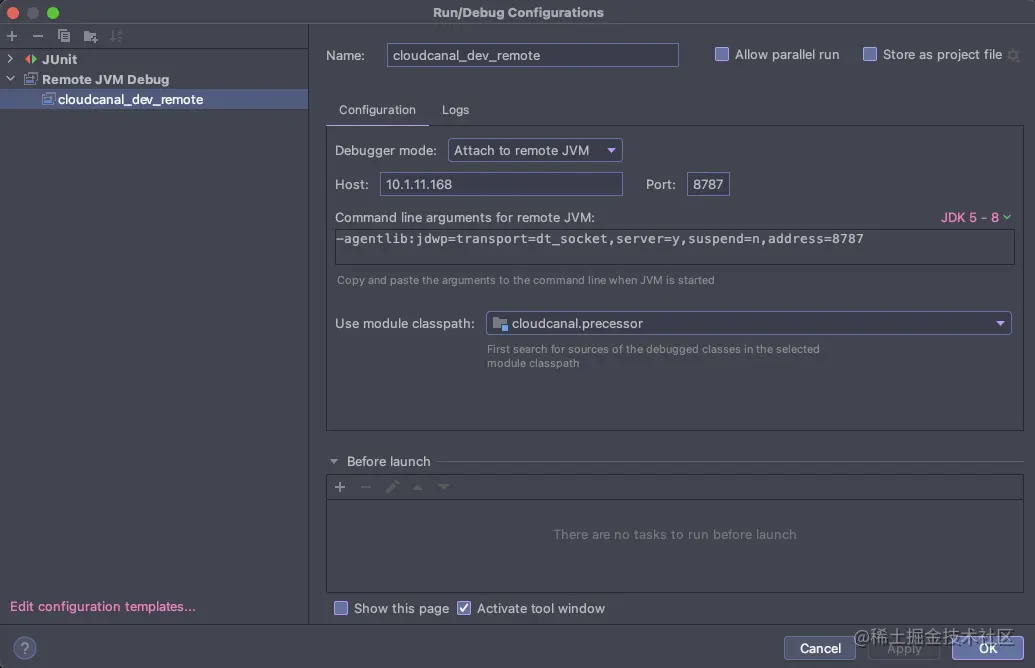Open the JDK 5 - 8 version selector
This screenshot has height=668, width=1035.
coord(975,217)
